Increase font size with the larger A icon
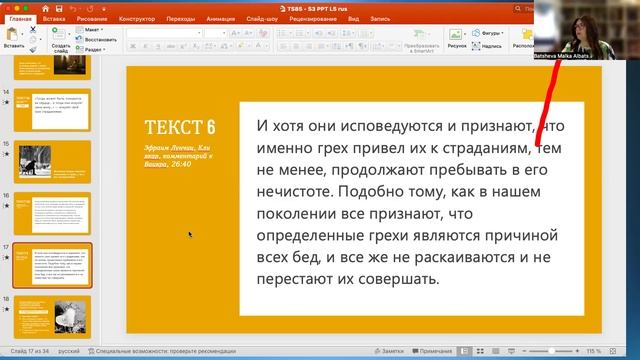640x360 pixels. (235, 33)
